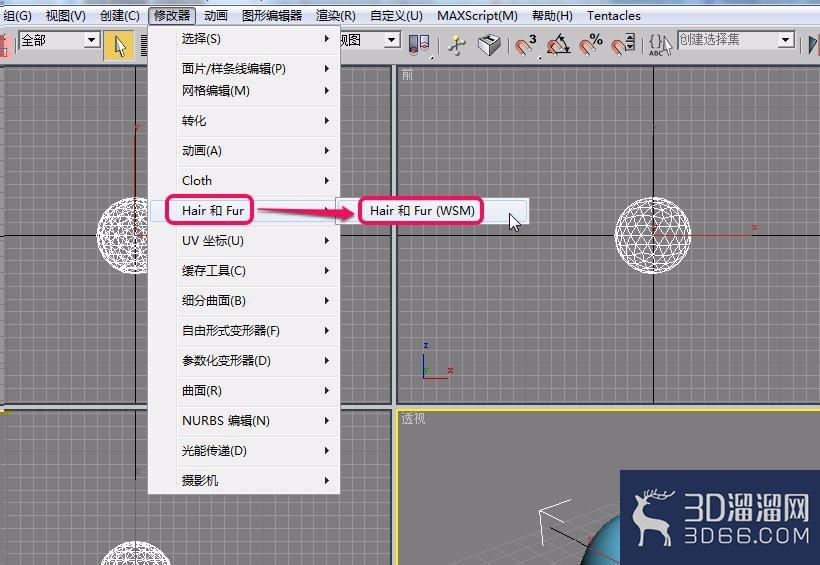
Task: Toggle the Percent Snap icon
Action: (x=590, y=45)
